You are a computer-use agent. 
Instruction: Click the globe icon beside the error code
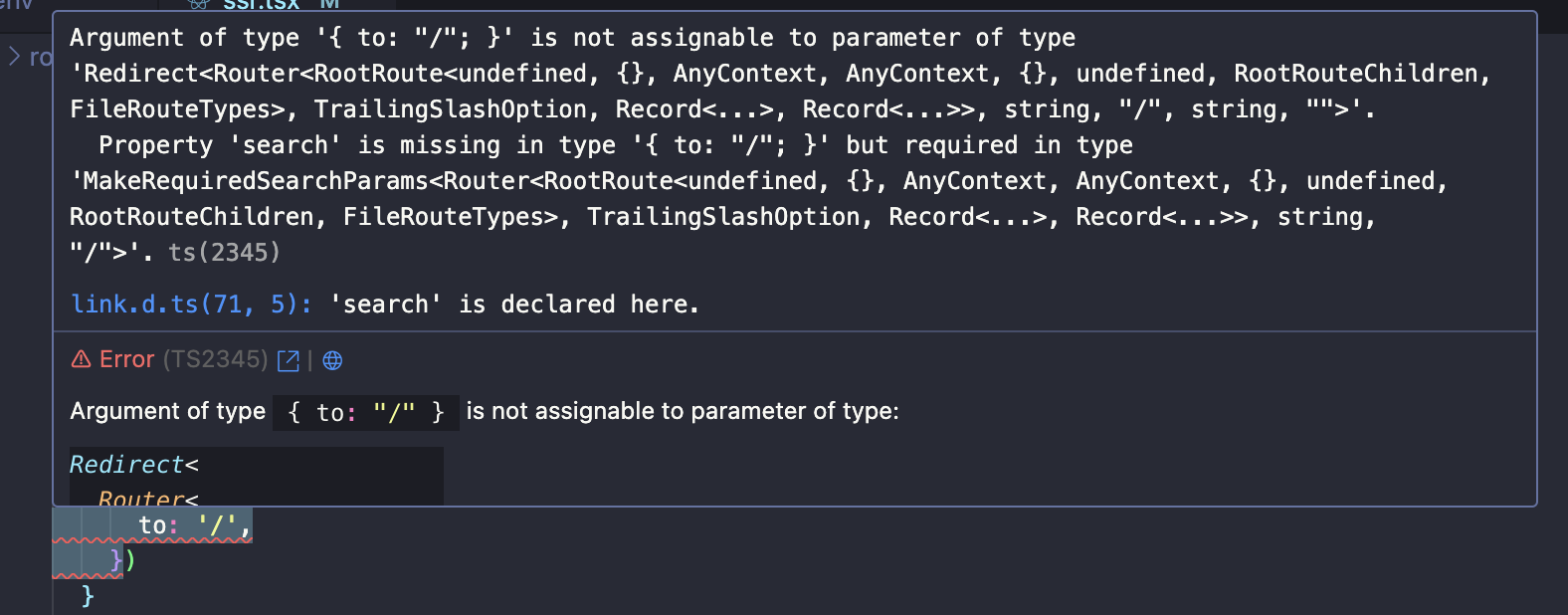click(332, 360)
